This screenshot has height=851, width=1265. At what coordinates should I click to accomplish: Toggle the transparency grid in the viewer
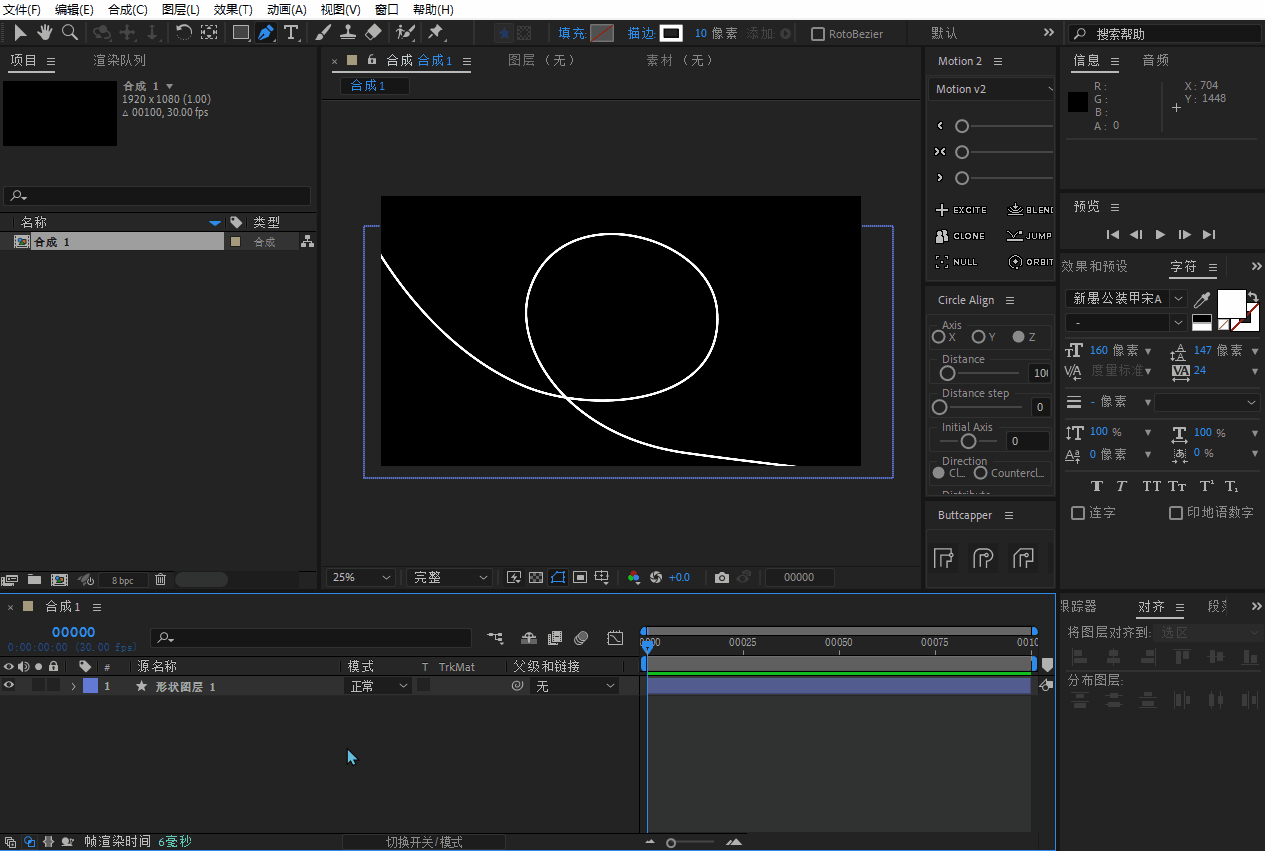click(536, 577)
